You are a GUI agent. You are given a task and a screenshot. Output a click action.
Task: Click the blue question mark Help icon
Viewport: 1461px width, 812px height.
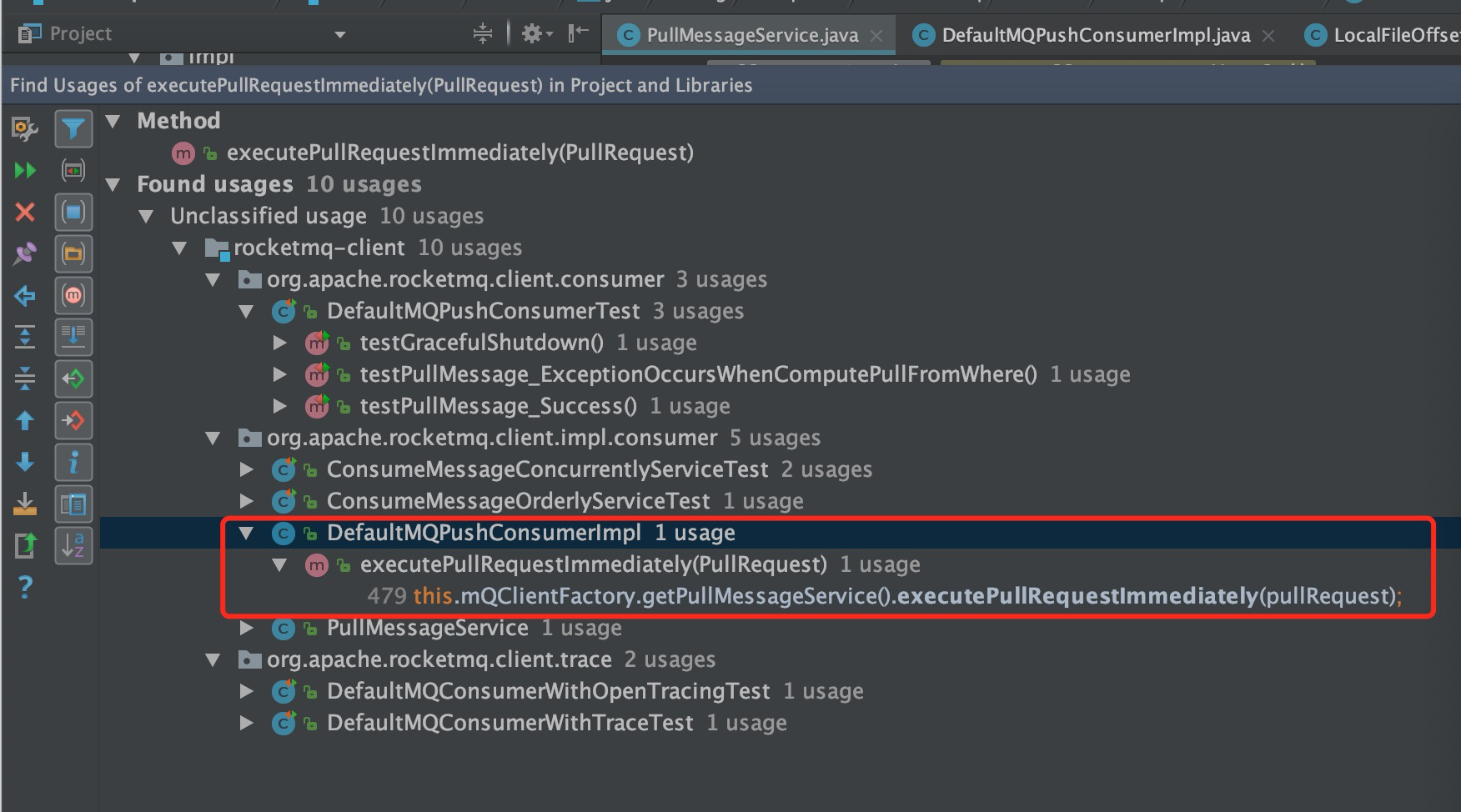coord(25,588)
